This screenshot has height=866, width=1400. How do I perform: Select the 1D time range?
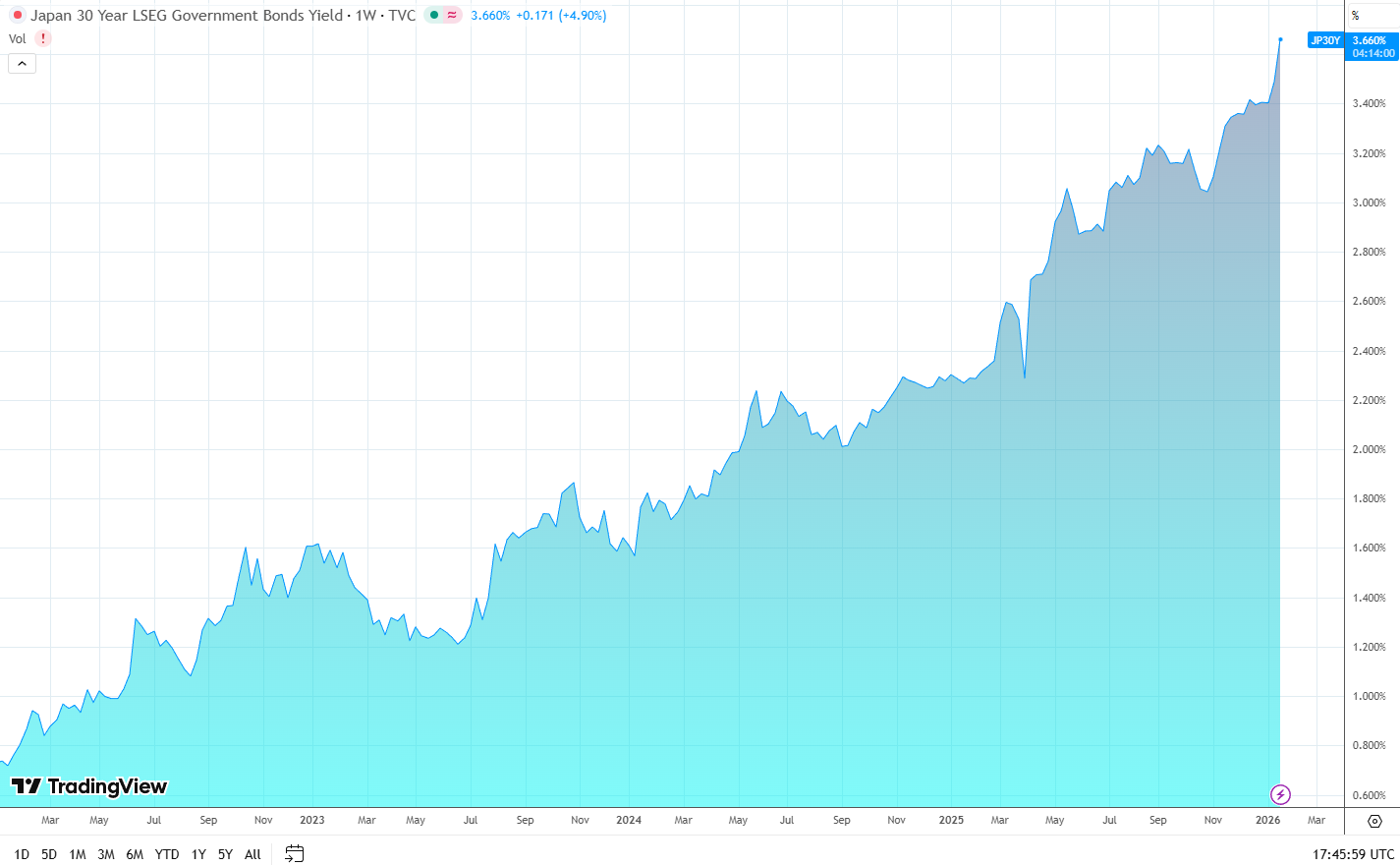(x=22, y=854)
